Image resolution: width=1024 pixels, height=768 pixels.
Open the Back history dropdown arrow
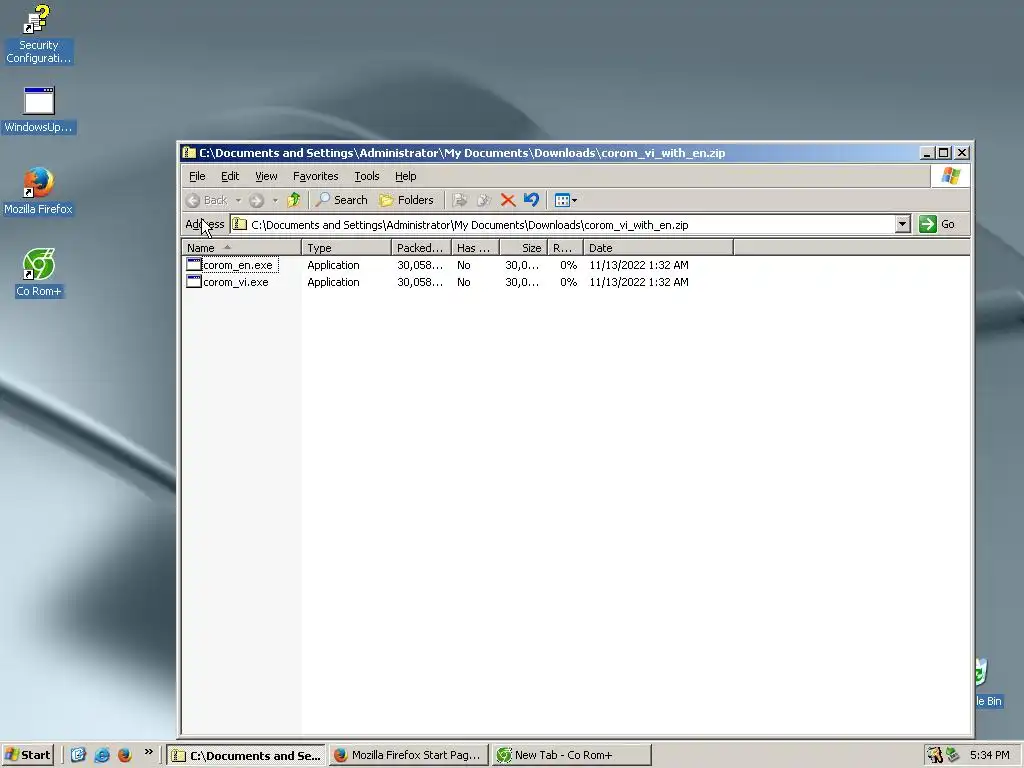[238, 200]
